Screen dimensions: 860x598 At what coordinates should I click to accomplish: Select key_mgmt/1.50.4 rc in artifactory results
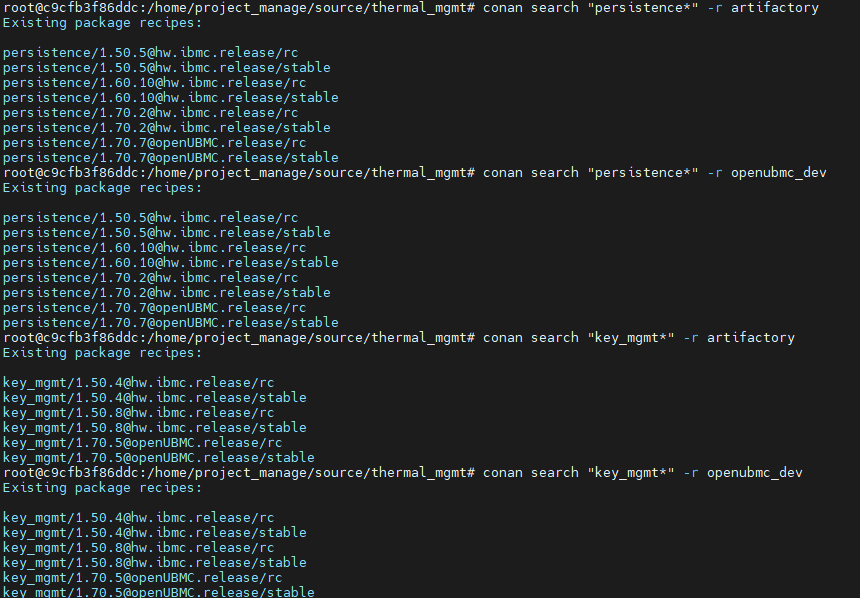pos(138,383)
